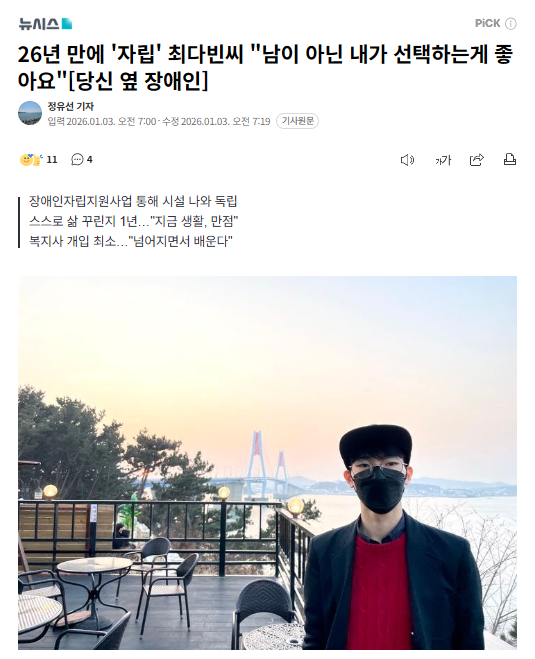Open the 가가 font size setting
The image size is (535, 659).
(443, 160)
